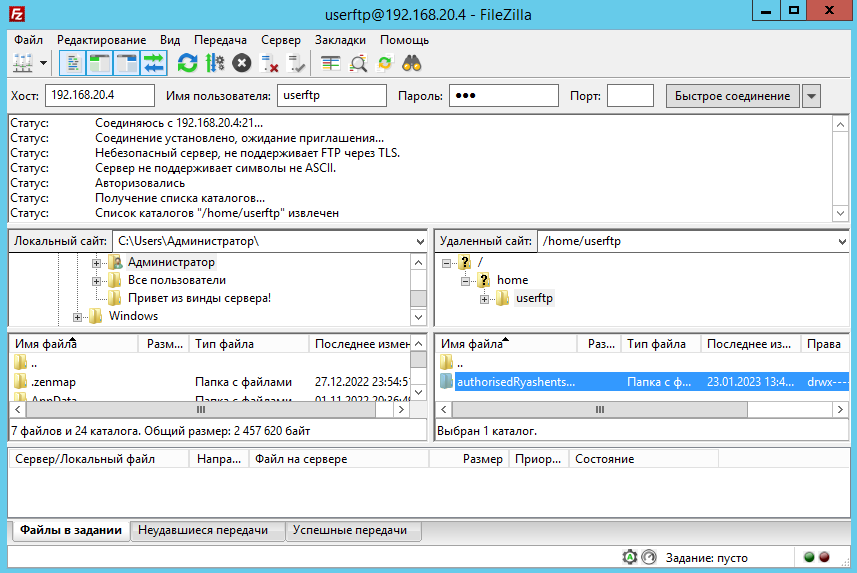
Task: Open quick connect history dropdown
Action: [811, 96]
